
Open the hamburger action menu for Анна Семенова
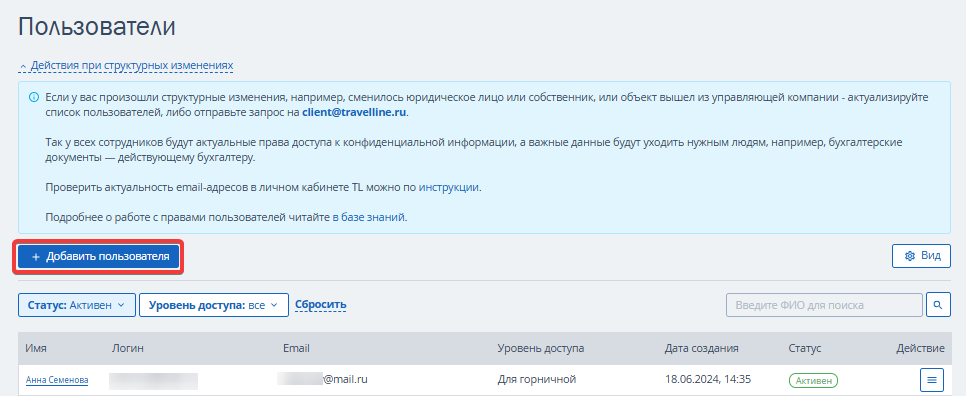coord(932,380)
